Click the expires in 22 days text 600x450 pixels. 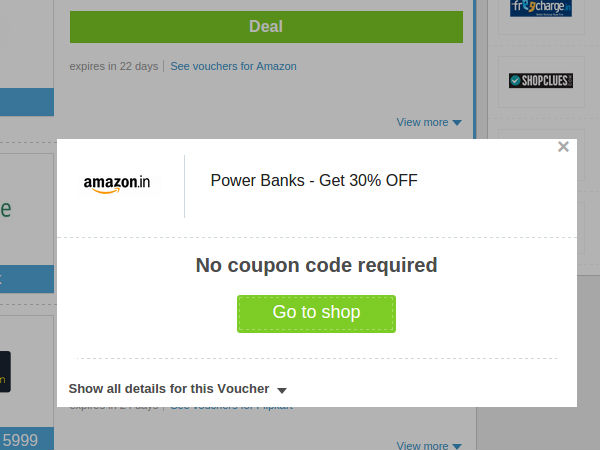[114, 66]
